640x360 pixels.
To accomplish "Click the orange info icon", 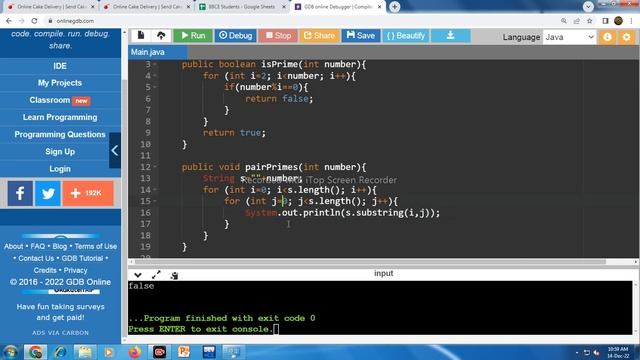I will 607,37.
